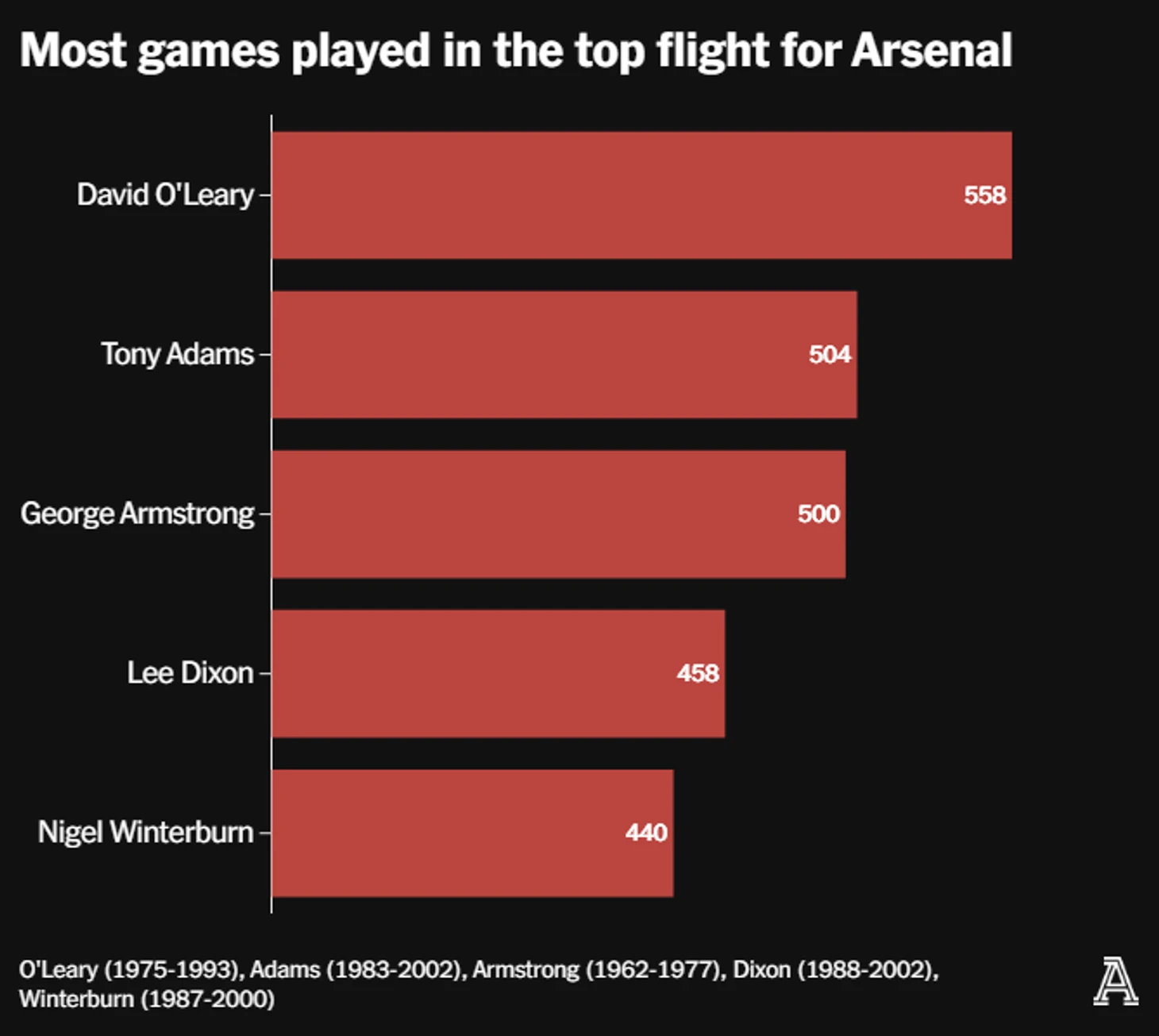Click the 558 value label
The height and width of the screenshot is (1036, 1159).
point(985,195)
